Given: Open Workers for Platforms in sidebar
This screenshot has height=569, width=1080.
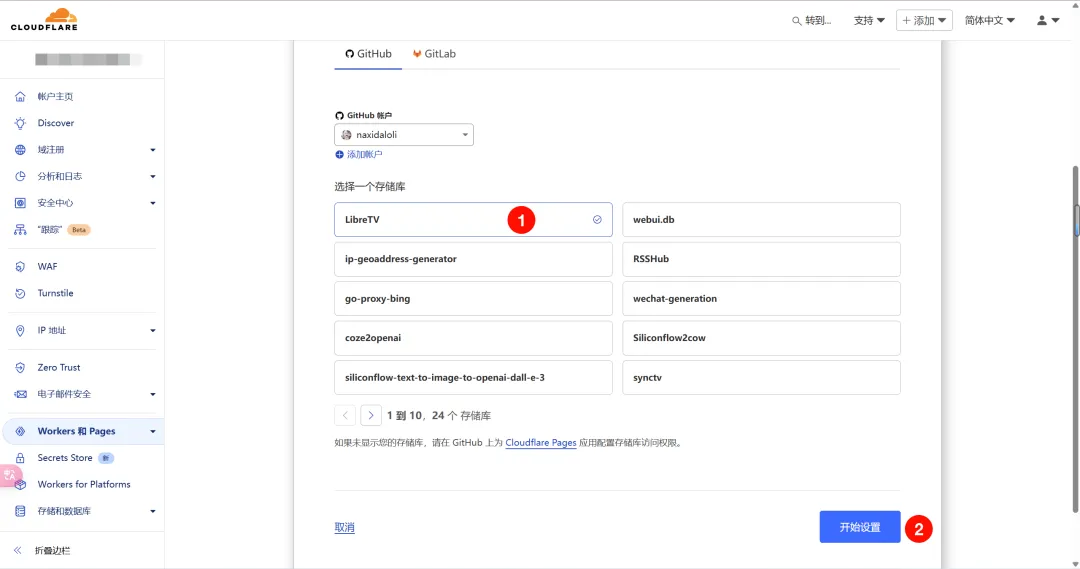Looking at the screenshot, I should tap(84, 485).
